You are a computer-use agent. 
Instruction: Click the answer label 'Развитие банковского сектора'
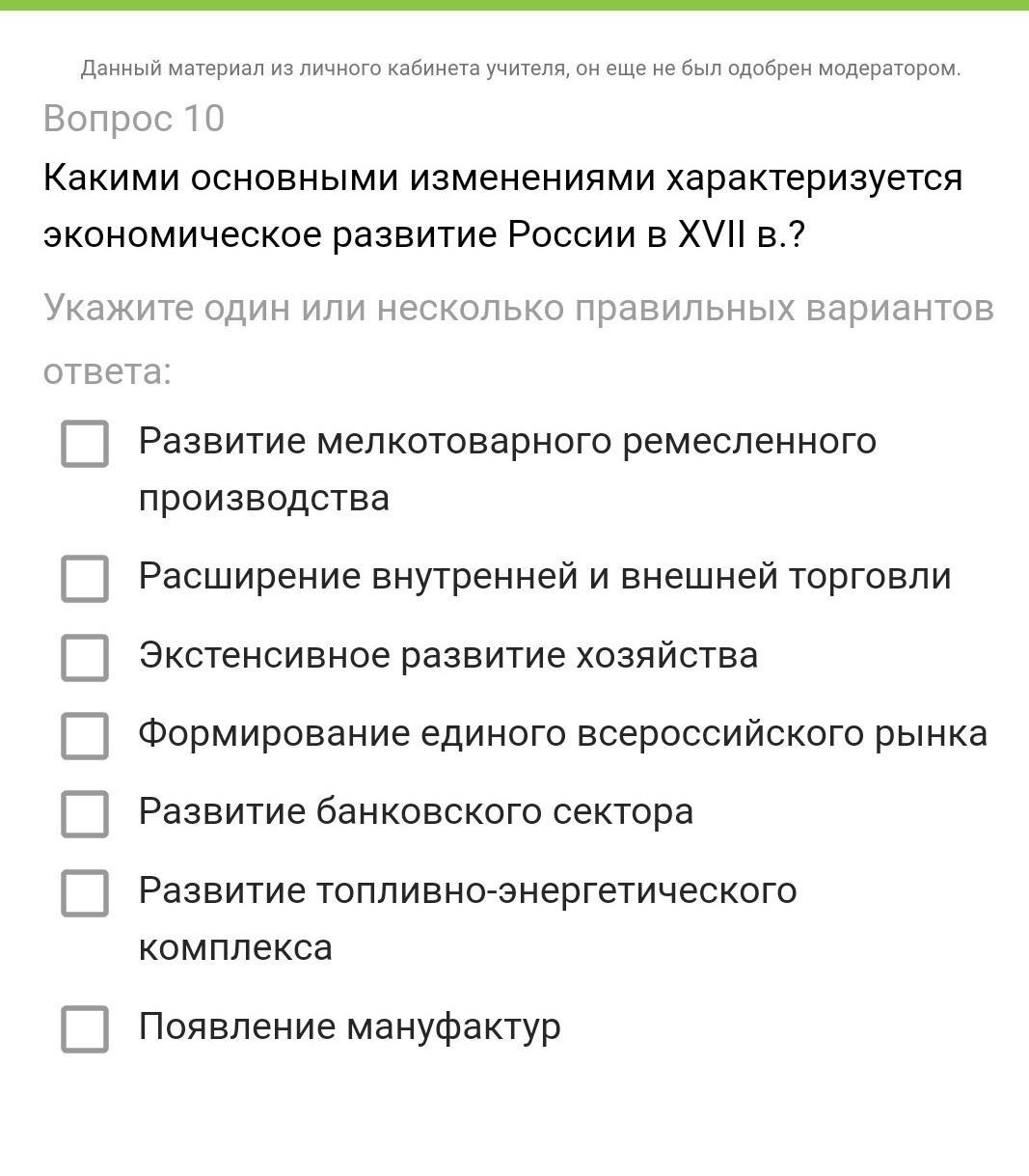coord(416,811)
